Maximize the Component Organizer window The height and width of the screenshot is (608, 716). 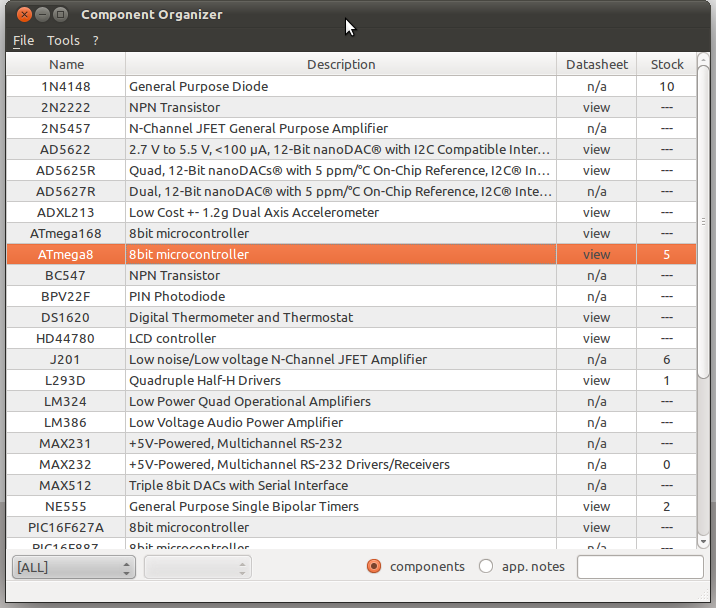60,15
